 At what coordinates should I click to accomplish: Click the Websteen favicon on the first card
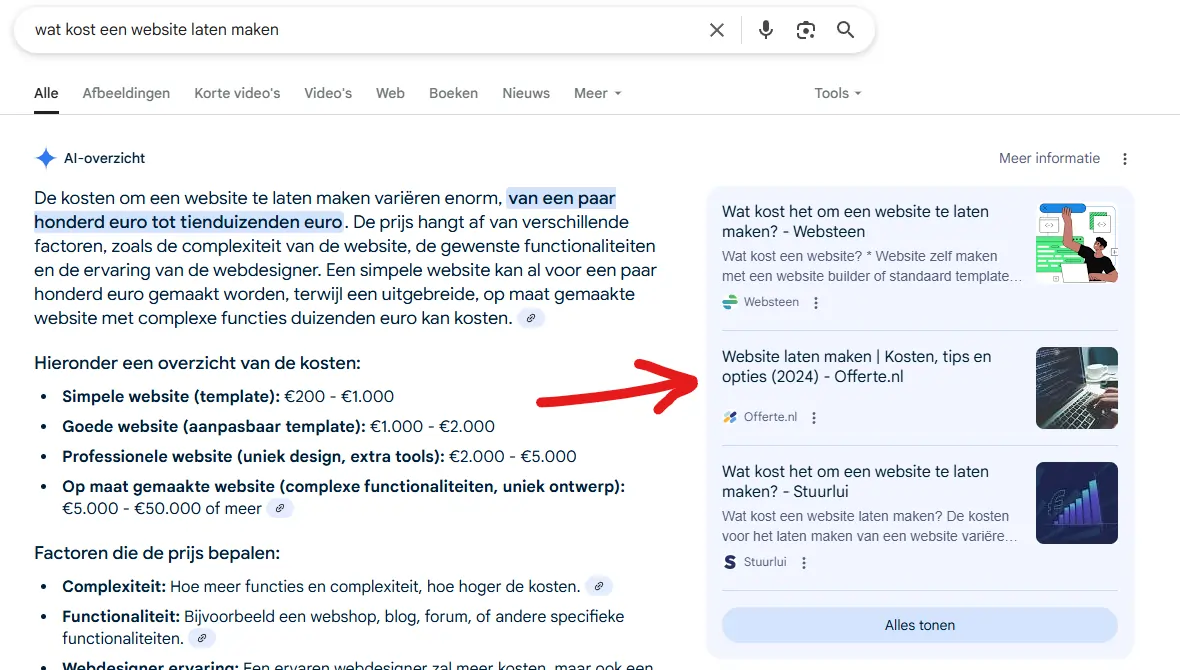click(x=728, y=301)
